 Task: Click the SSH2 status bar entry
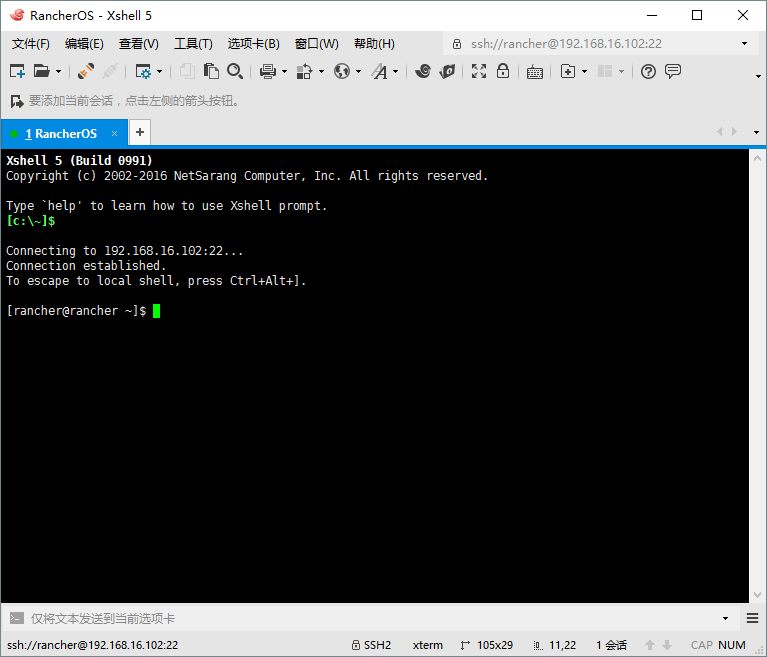tap(372, 645)
